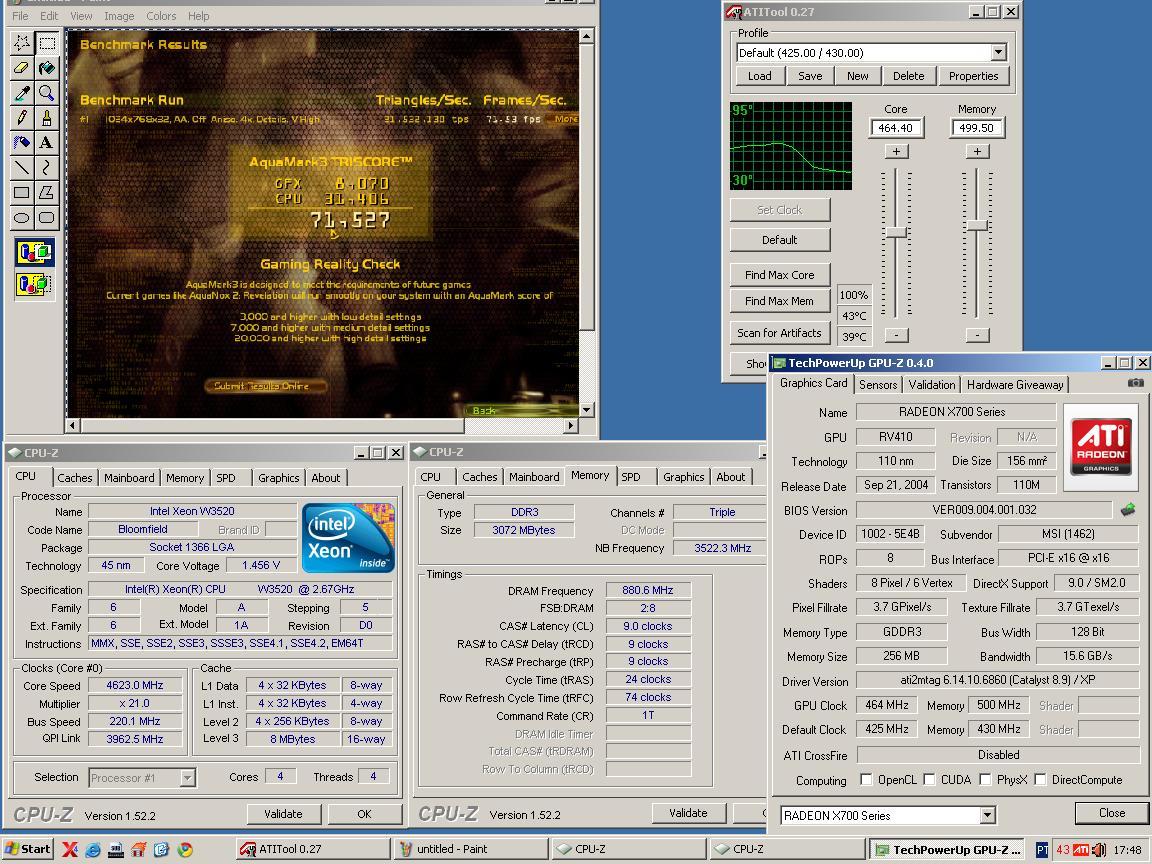Choose the Fill With Color bucket tool
The image size is (1152, 864).
point(46,68)
